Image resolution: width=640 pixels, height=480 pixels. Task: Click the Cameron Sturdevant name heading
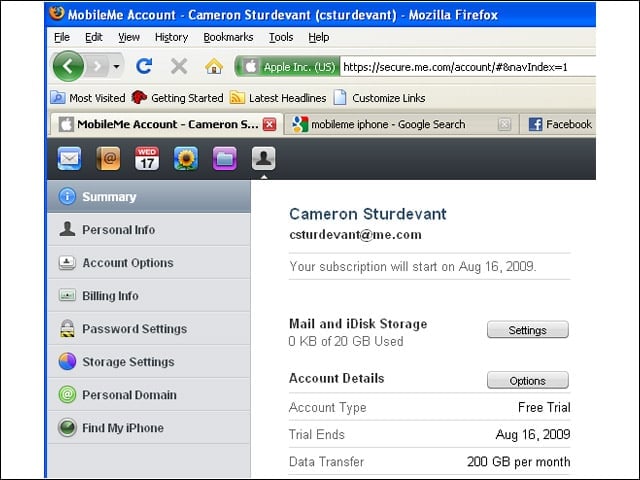368,214
